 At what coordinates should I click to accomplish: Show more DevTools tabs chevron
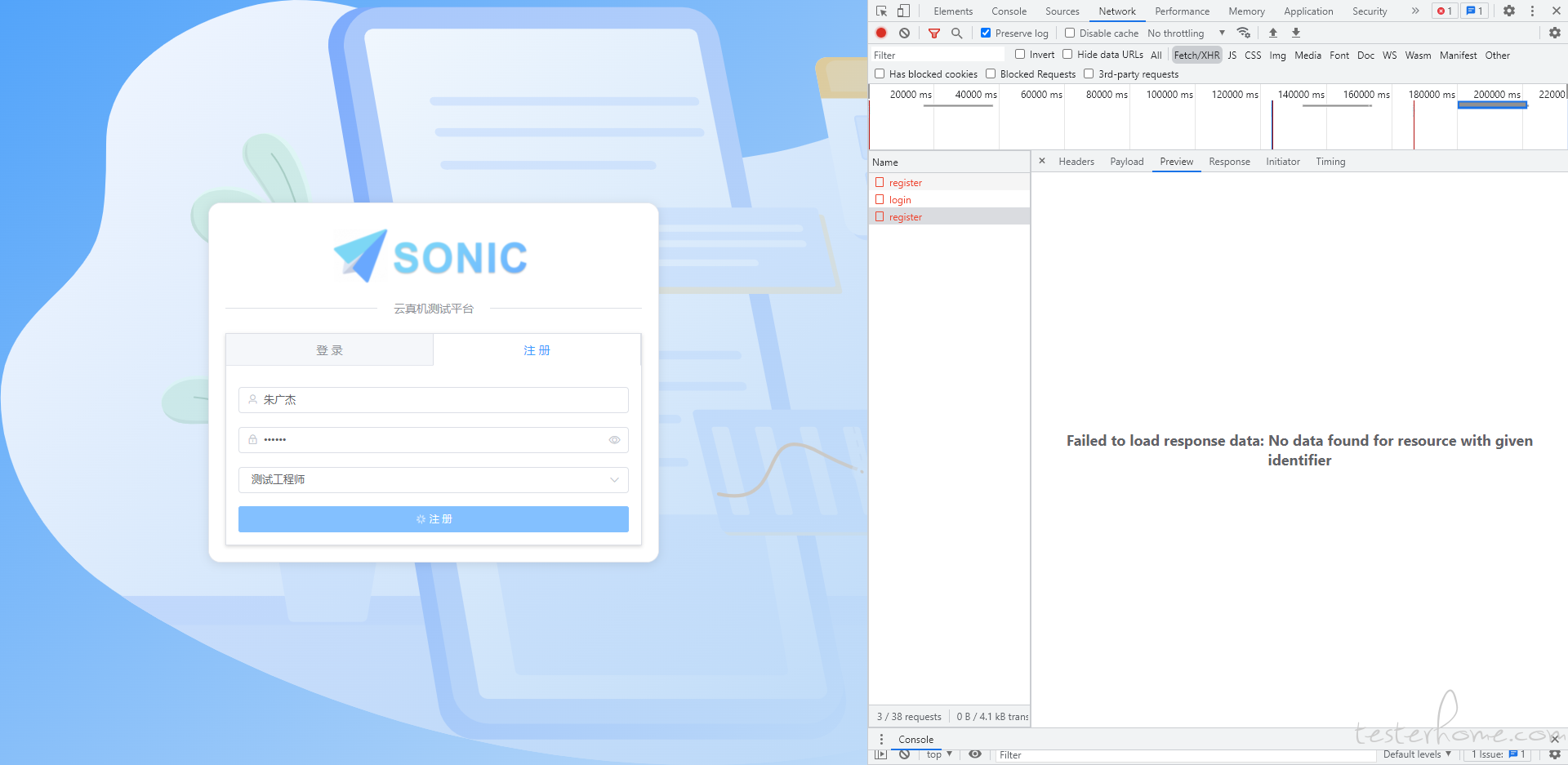[1415, 11]
